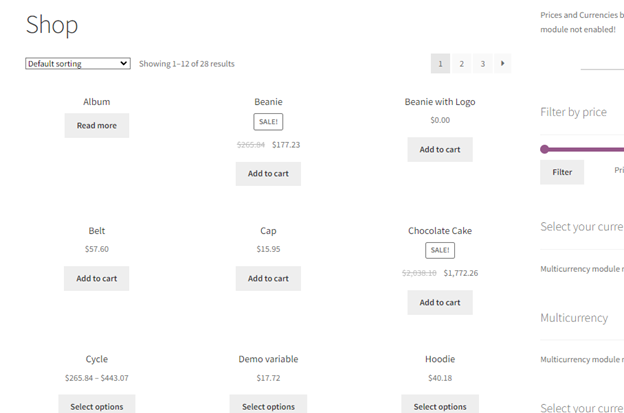Apply the price Filter button
The height and width of the screenshot is (413, 624).
(562, 172)
